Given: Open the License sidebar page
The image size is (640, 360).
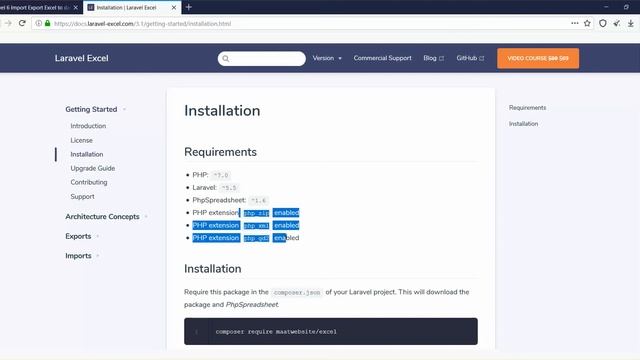Looking at the screenshot, I should pyautogui.click(x=82, y=140).
